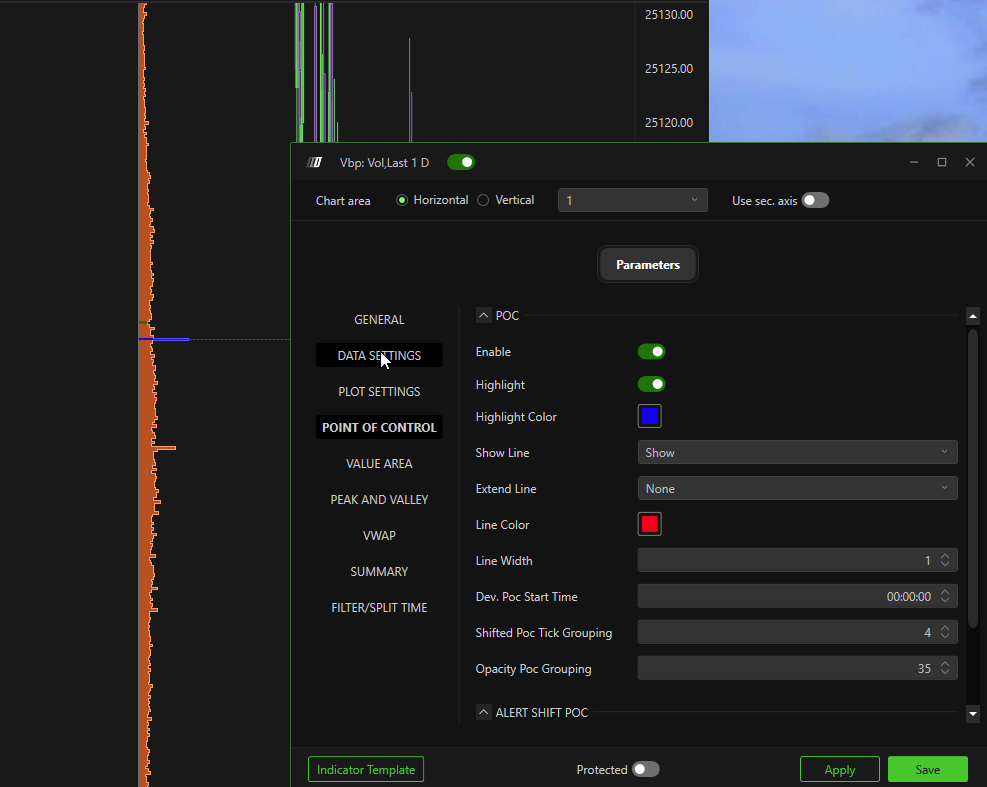Maximize the indicator settings window
The width and height of the screenshot is (987, 787).
point(942,162)
